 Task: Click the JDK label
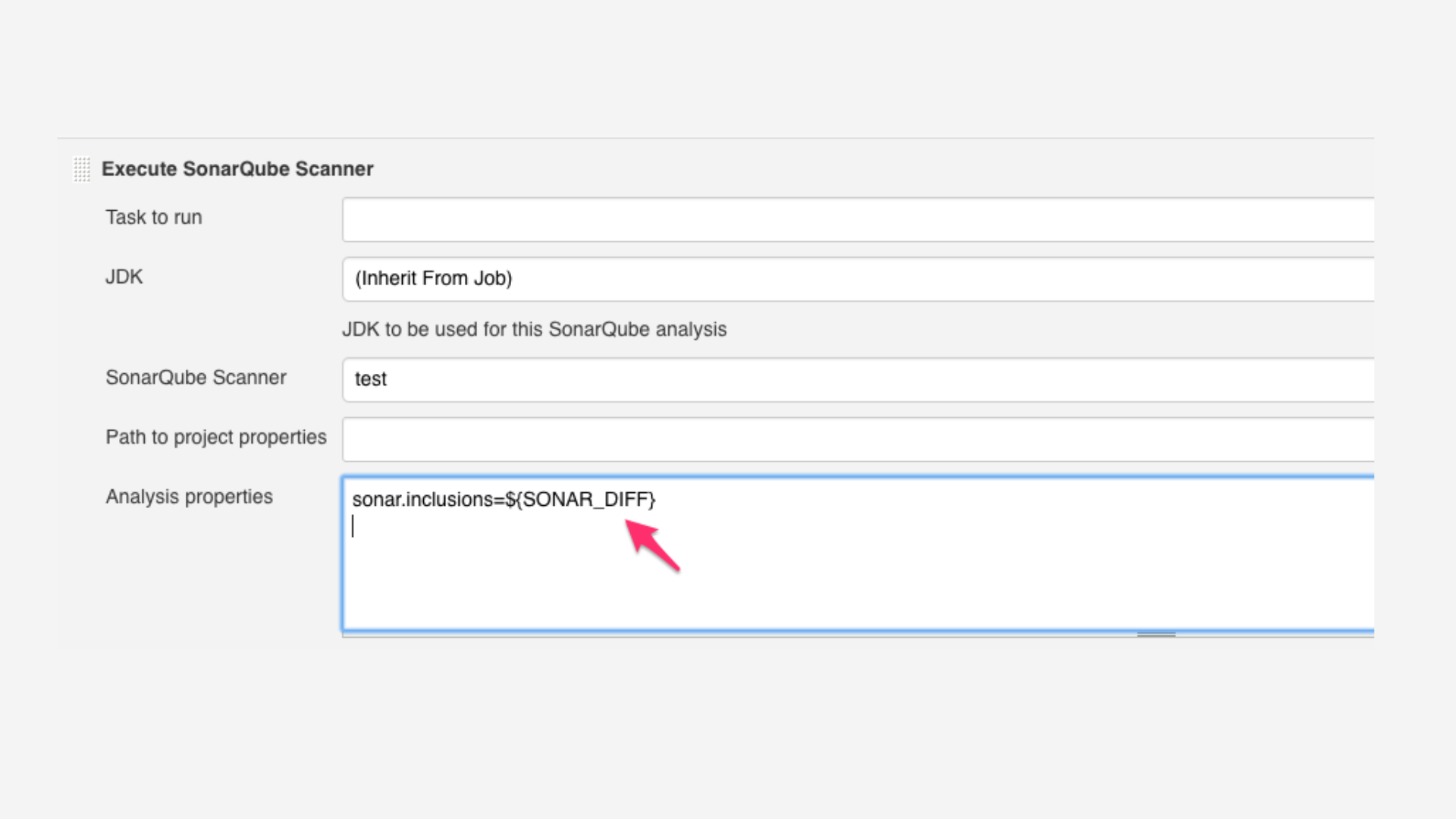(124, 277)
